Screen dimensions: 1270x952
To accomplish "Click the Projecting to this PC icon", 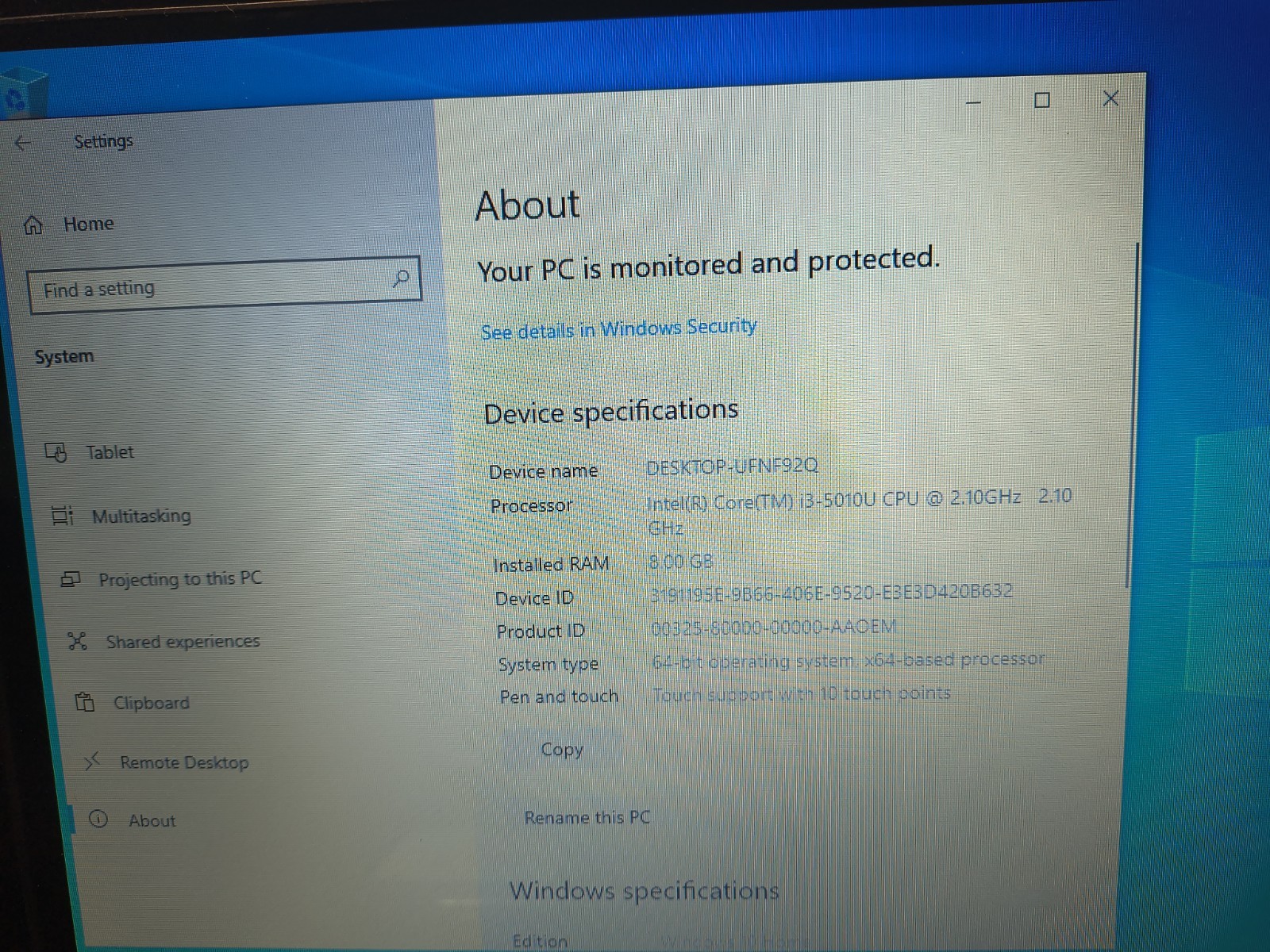I will [x=71, y=580].
